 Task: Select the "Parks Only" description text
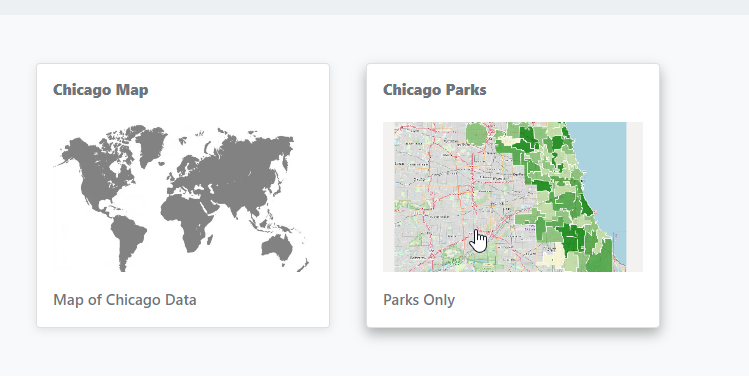[x=419, y=300]
